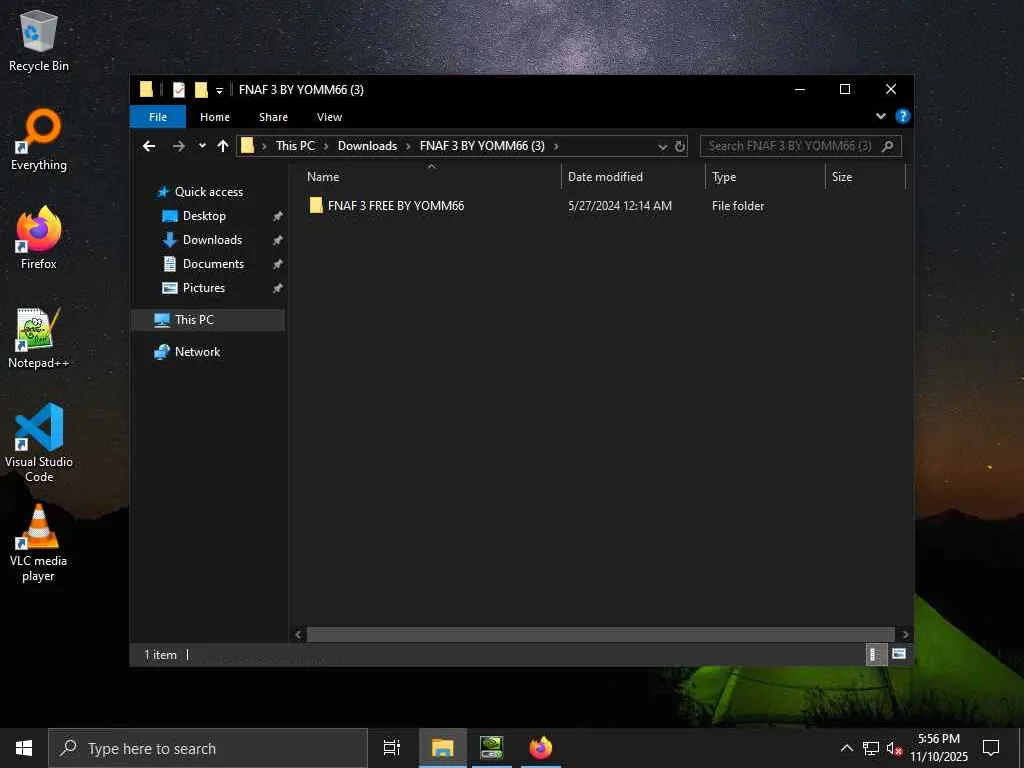1024x768 pixels.
Task: Click the search magnifier icon in Explorer
Action: [887, 146]
